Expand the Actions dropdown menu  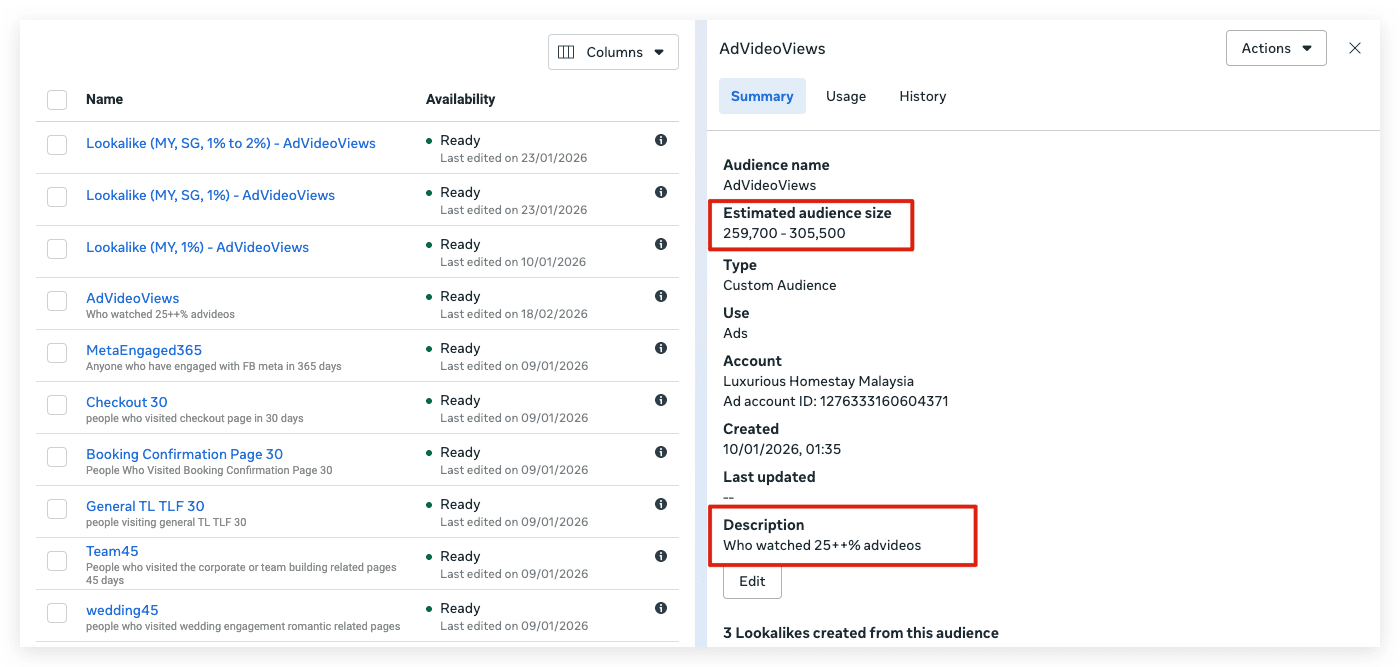tap(1276, 48)
